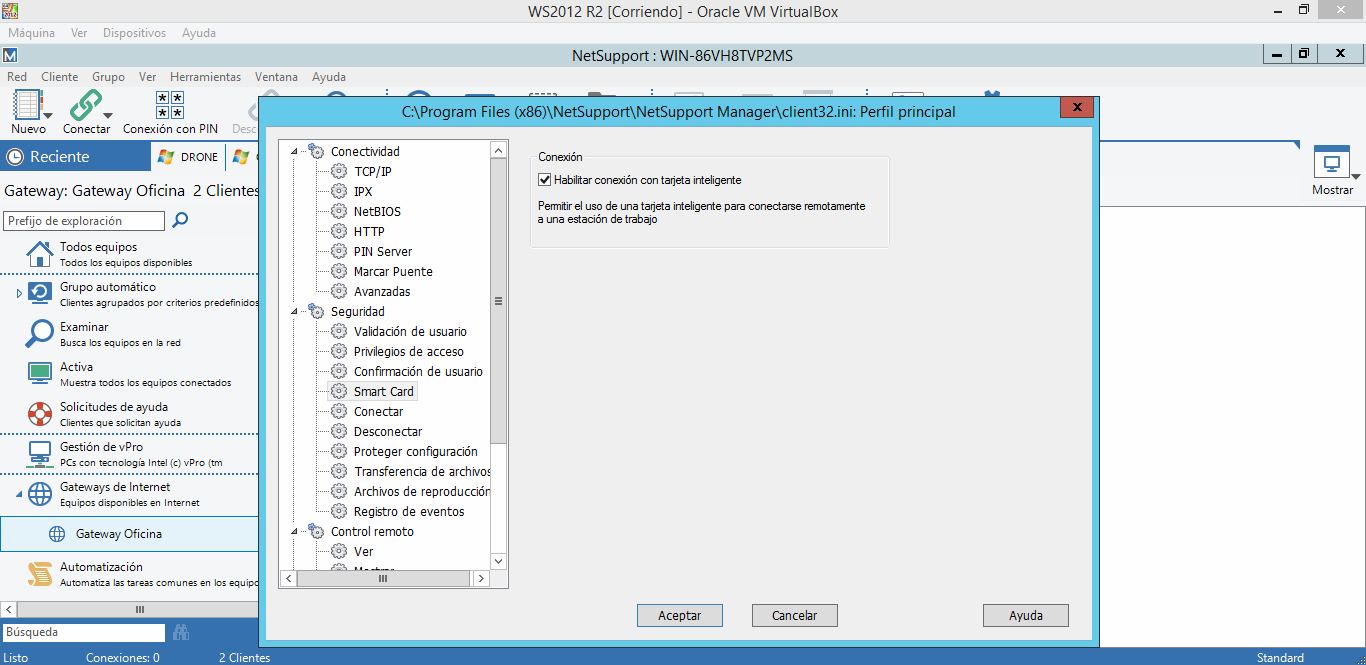This screenshot has height=665, width=1366.
Task: Collapse Gateways de Internet arrow
Action: coord(18,493)
